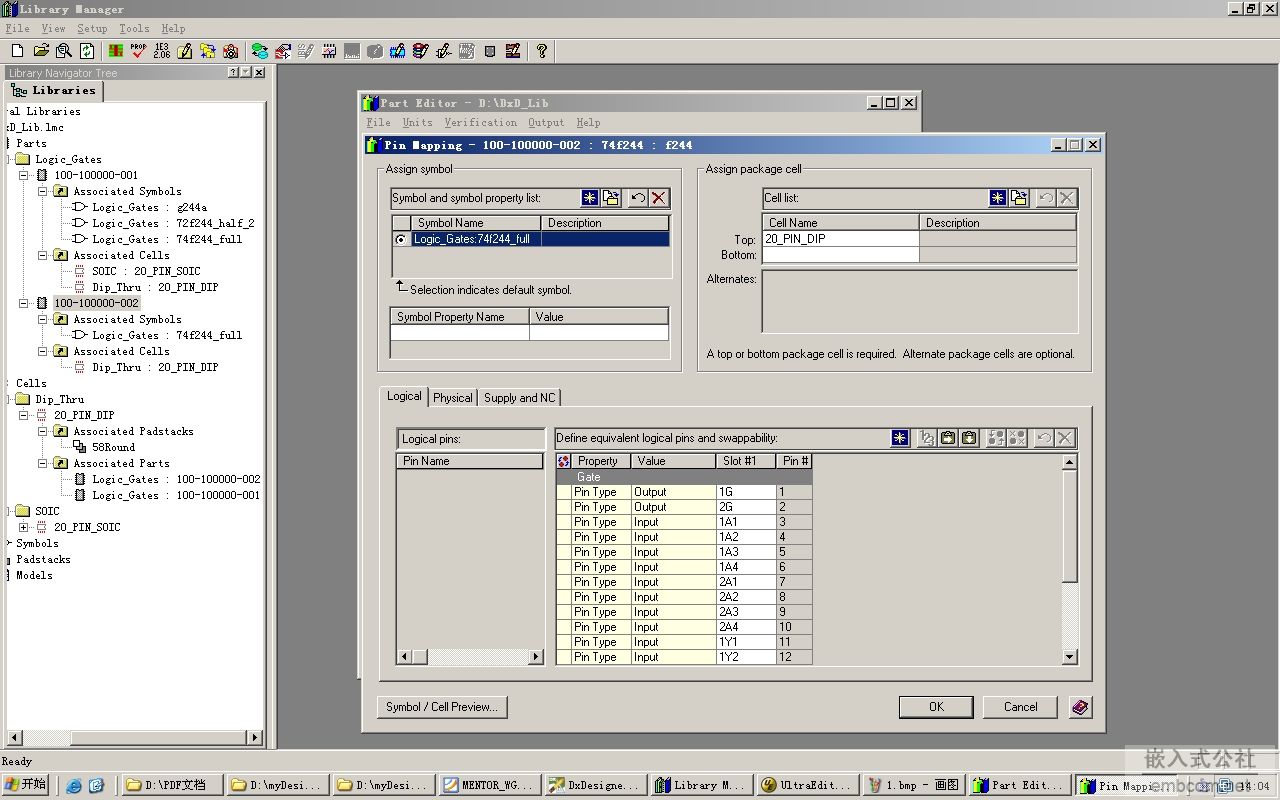The width and height of the screenshot is (1280, 800).
Task: Open the Supply and NC tab
Action: coord(519,398)
